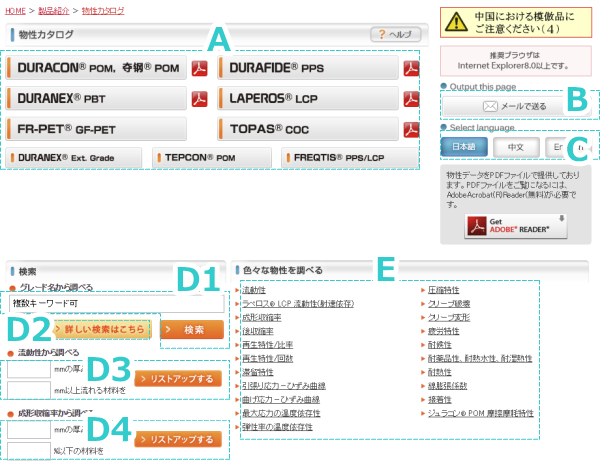
Task: Open ジュラコン POM 摩擦摩耗特性 link
Action: (x=481, y=413)
